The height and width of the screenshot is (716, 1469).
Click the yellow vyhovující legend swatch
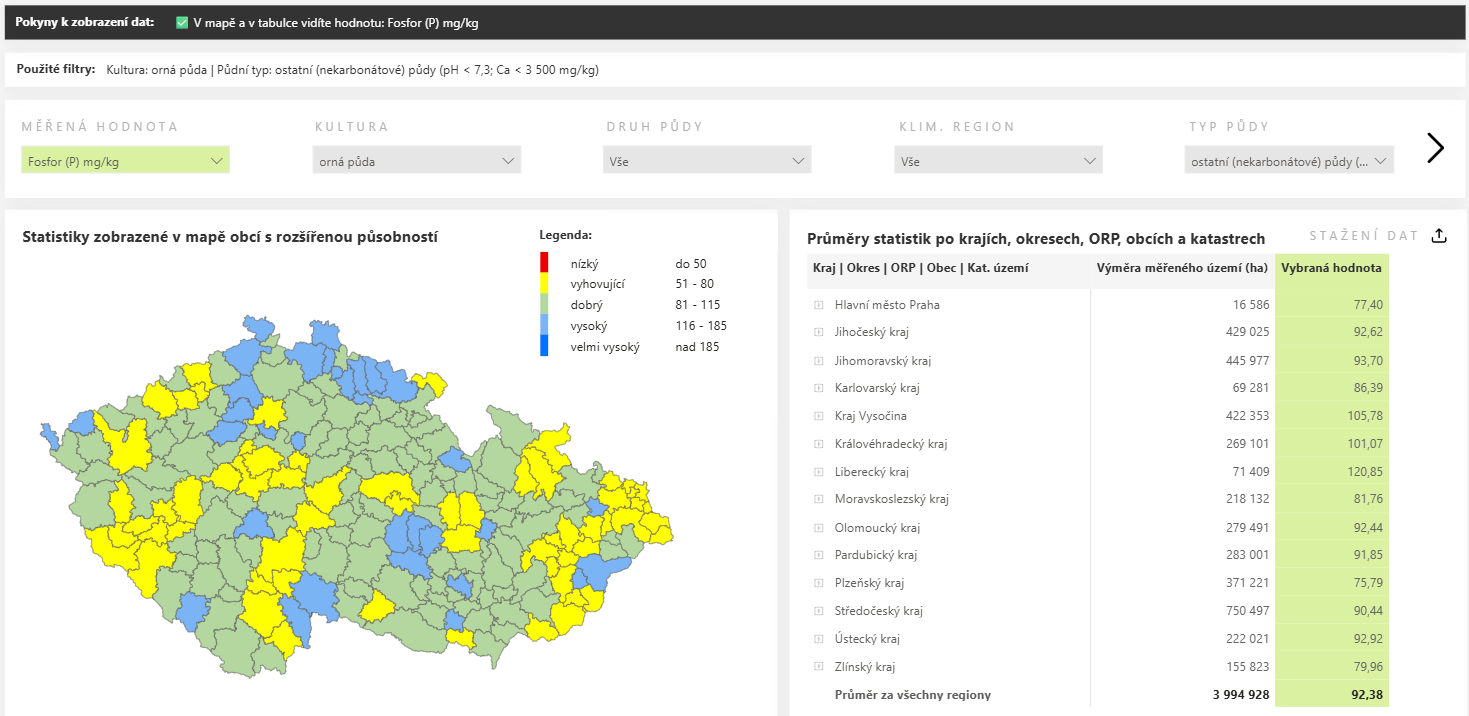click(544, 284)
